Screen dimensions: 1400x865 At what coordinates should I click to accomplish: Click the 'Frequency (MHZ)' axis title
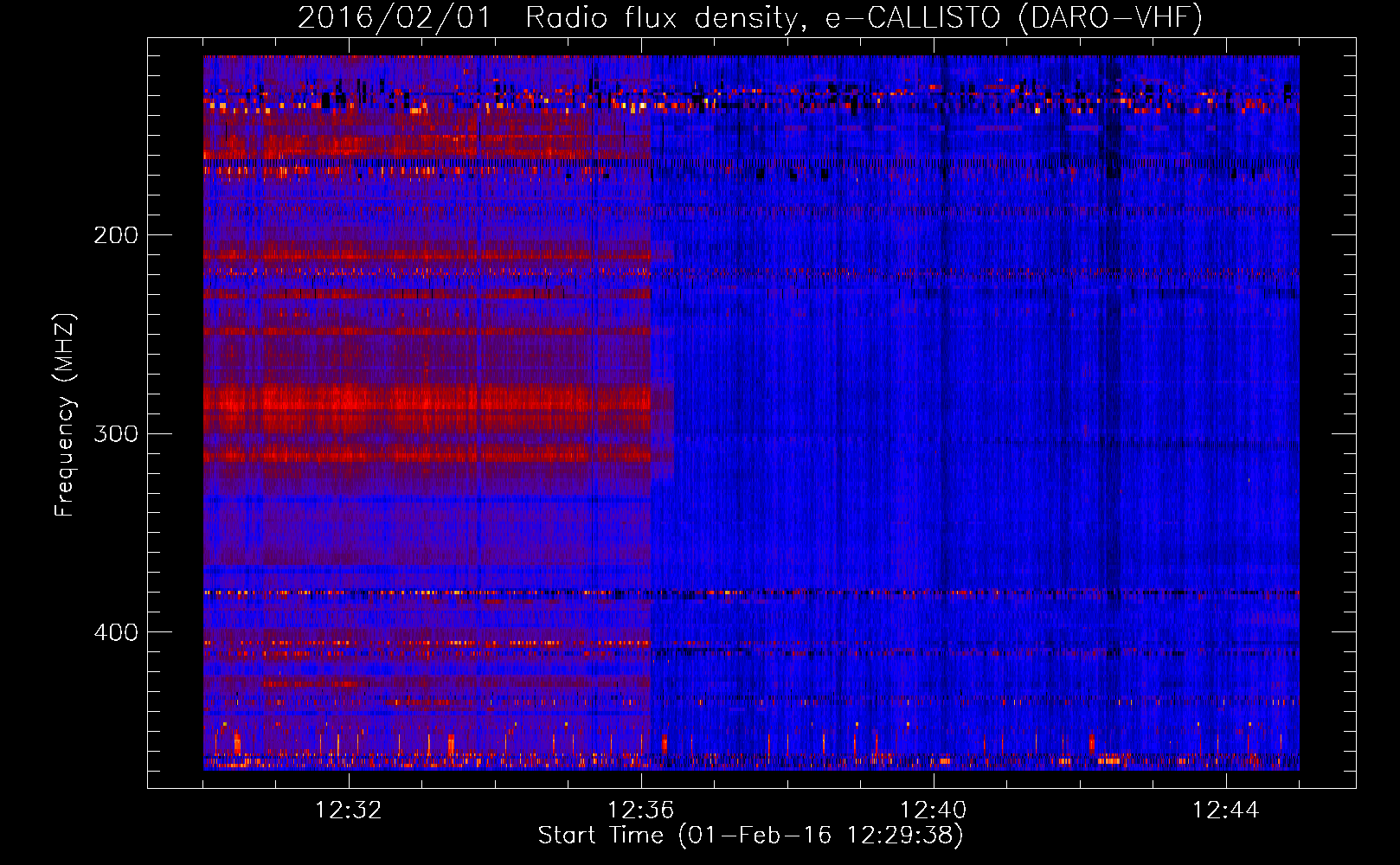click(x=65, y=414)
